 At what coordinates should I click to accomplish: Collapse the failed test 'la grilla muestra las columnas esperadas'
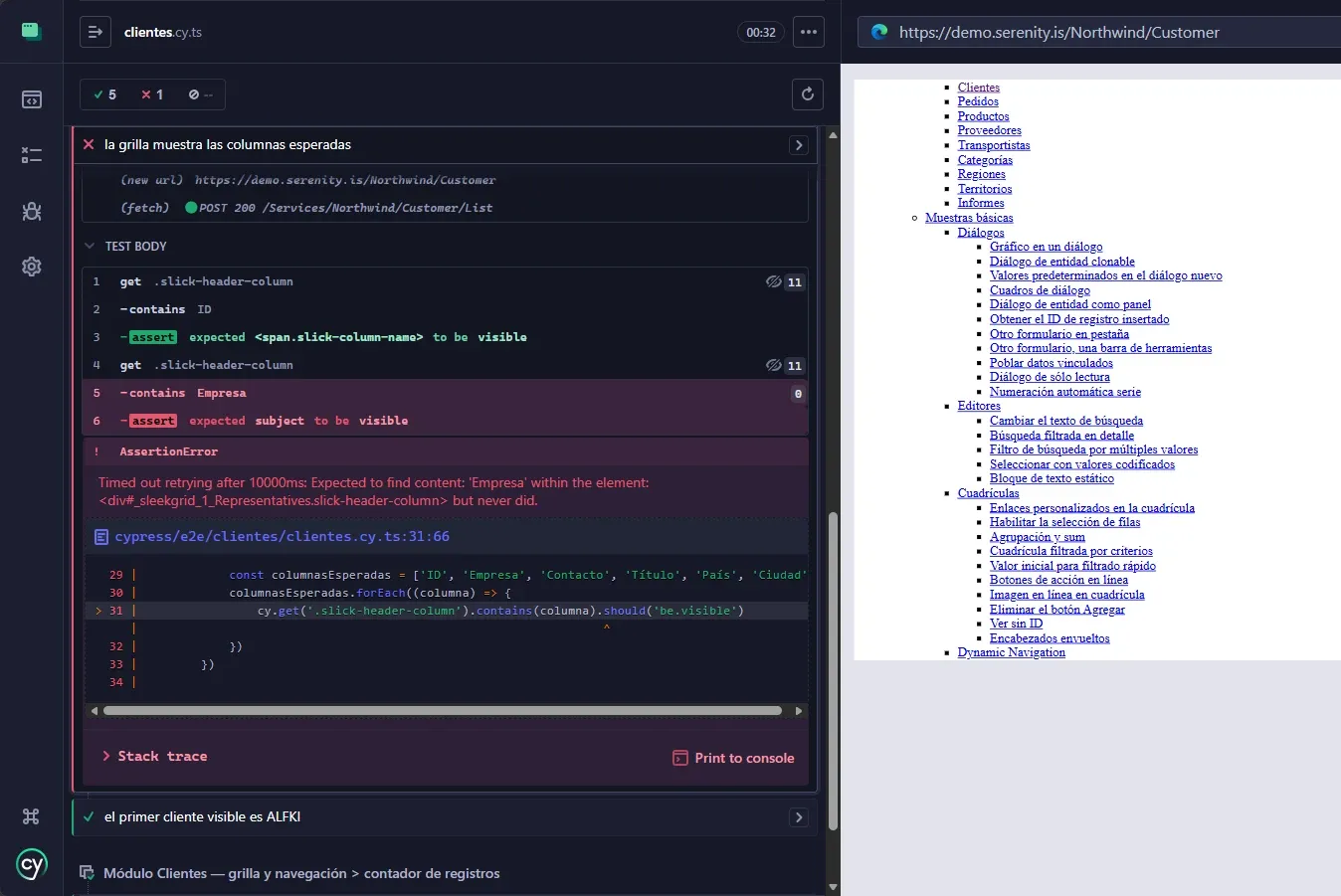228,144
